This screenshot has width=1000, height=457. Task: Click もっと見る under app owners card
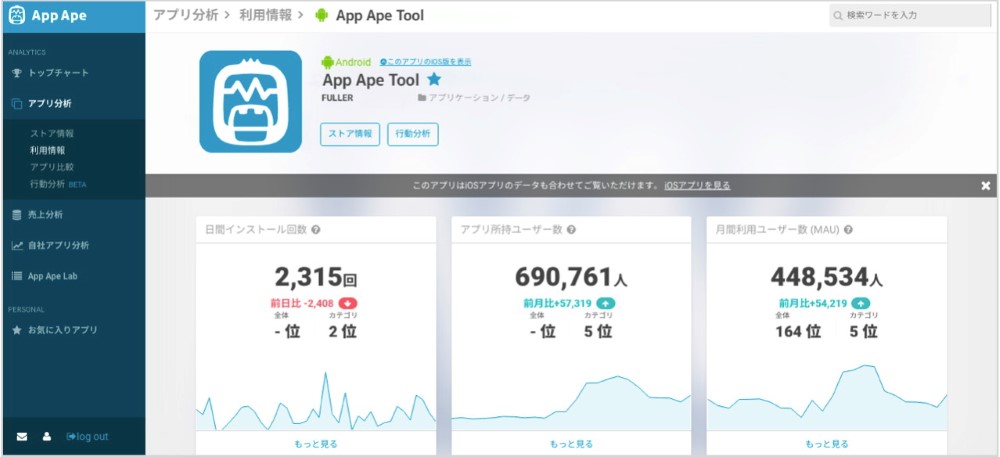(571, 444)
